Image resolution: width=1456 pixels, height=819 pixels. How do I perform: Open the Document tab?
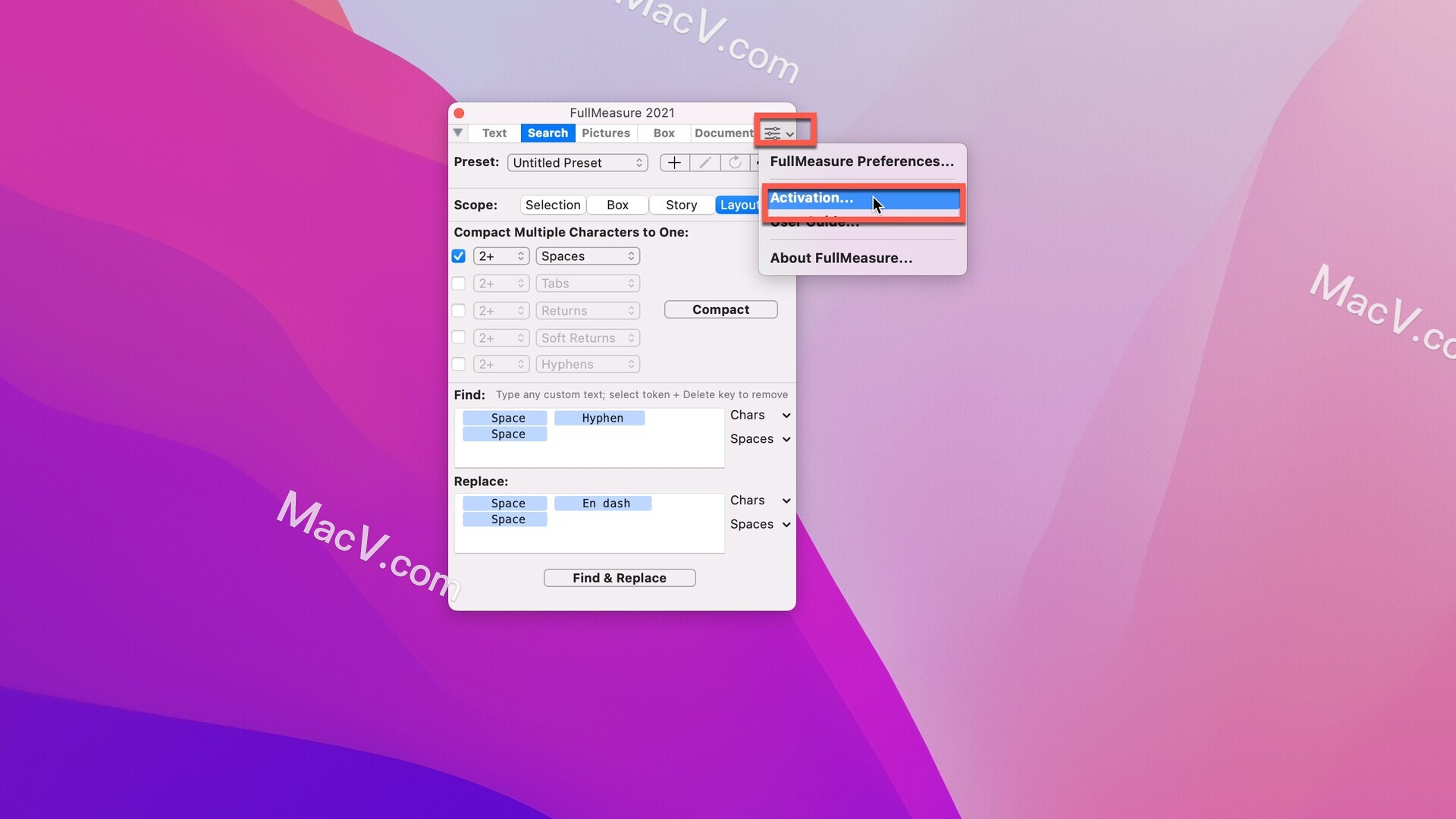click(723, 133)
